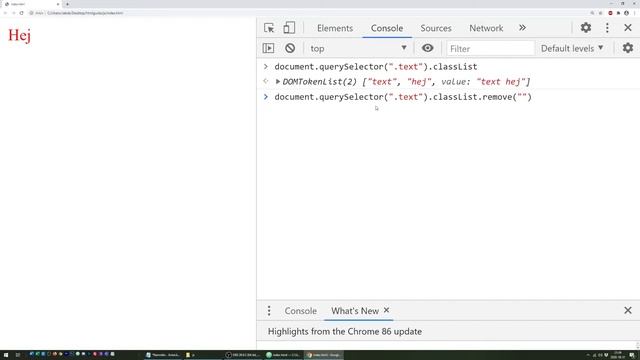
Task: Activate the inspect element picker icon
Action: pos(269,28)
